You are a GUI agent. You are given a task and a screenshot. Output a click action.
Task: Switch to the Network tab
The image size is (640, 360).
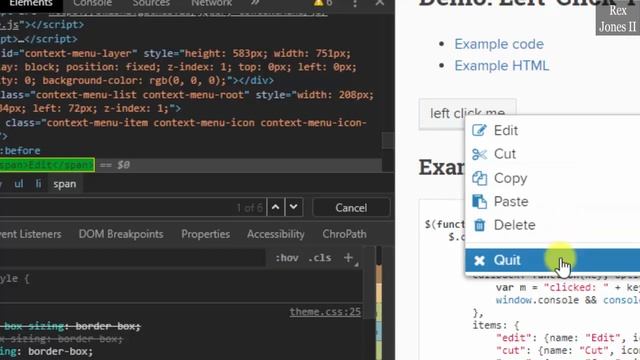(x=211, y=3)
